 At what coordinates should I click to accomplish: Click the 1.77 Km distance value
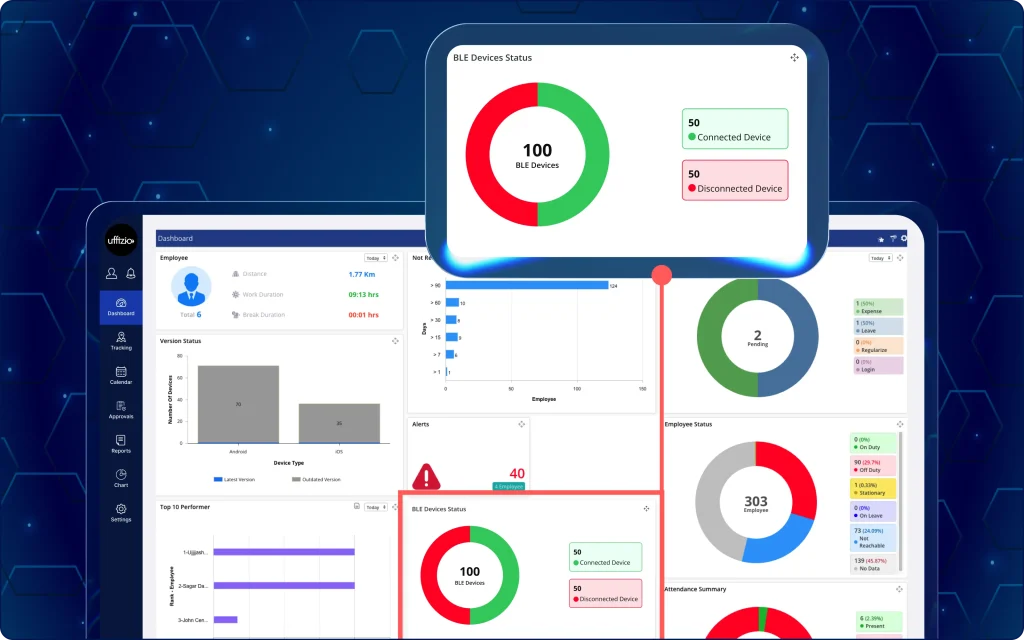[362, 274]
